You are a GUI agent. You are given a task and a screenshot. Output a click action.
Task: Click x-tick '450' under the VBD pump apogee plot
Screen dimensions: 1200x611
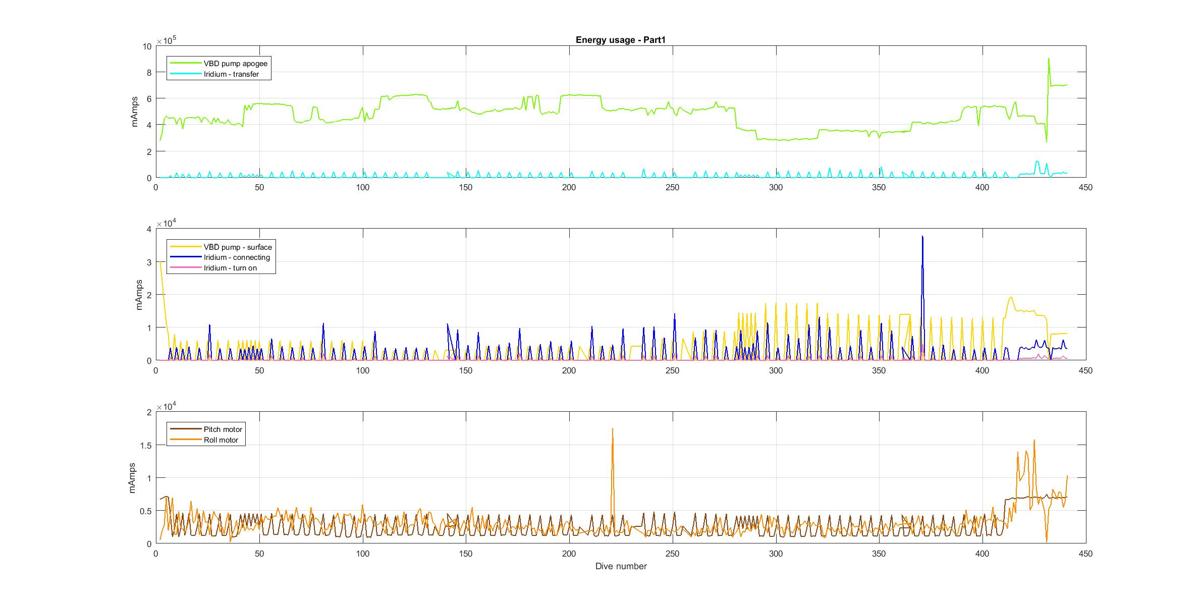[x=1085, y=187]
